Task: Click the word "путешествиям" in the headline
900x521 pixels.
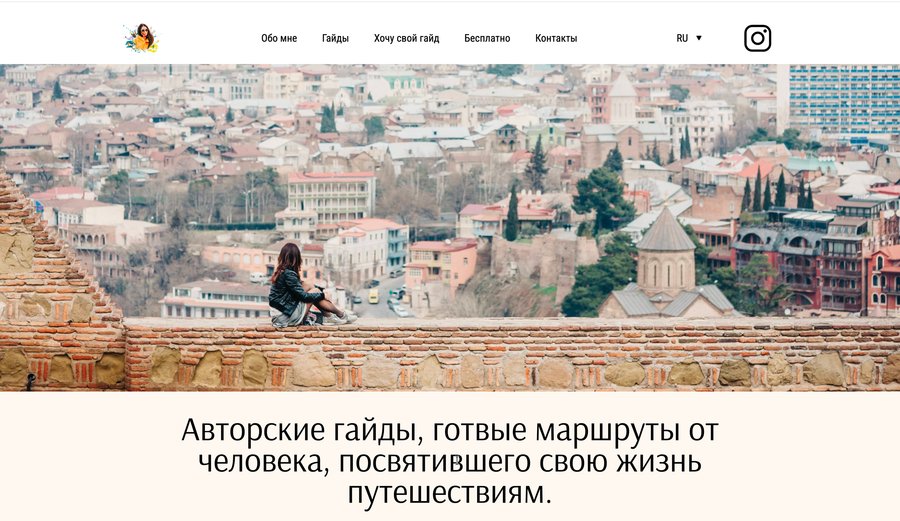Action: pyautogui.click(x=449, y=492)
